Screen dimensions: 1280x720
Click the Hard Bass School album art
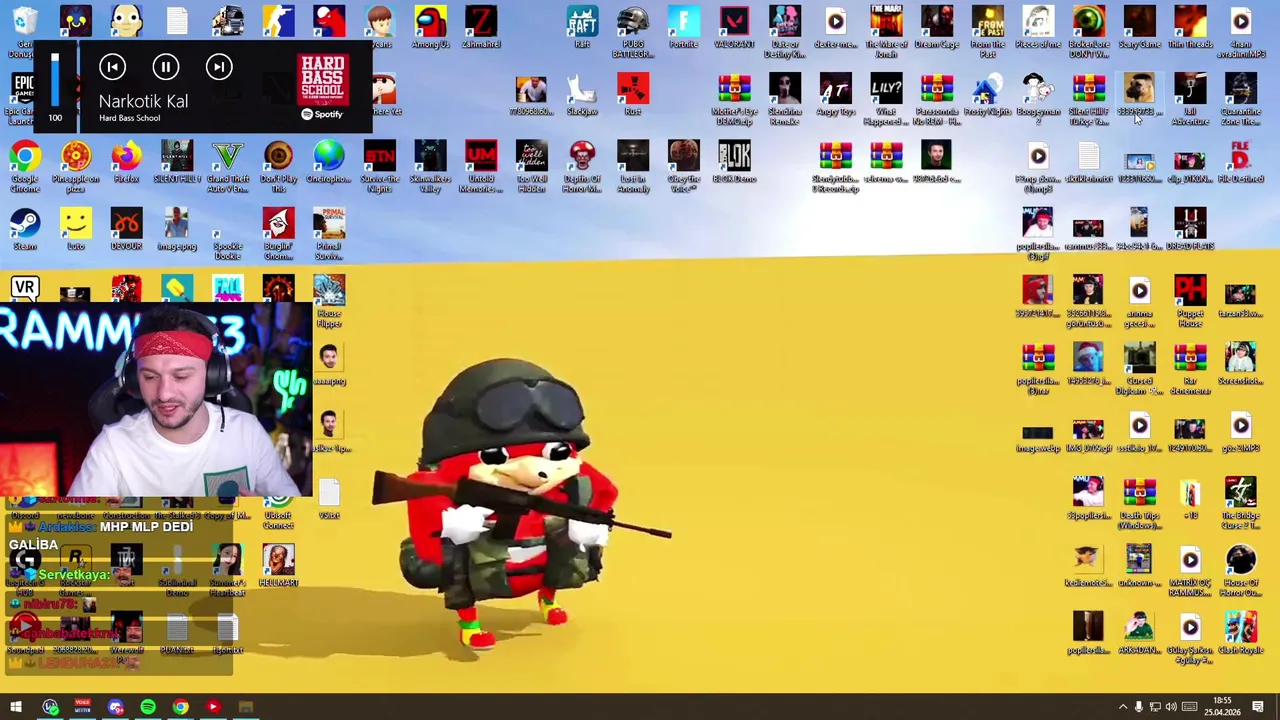[x=323, y=80]
